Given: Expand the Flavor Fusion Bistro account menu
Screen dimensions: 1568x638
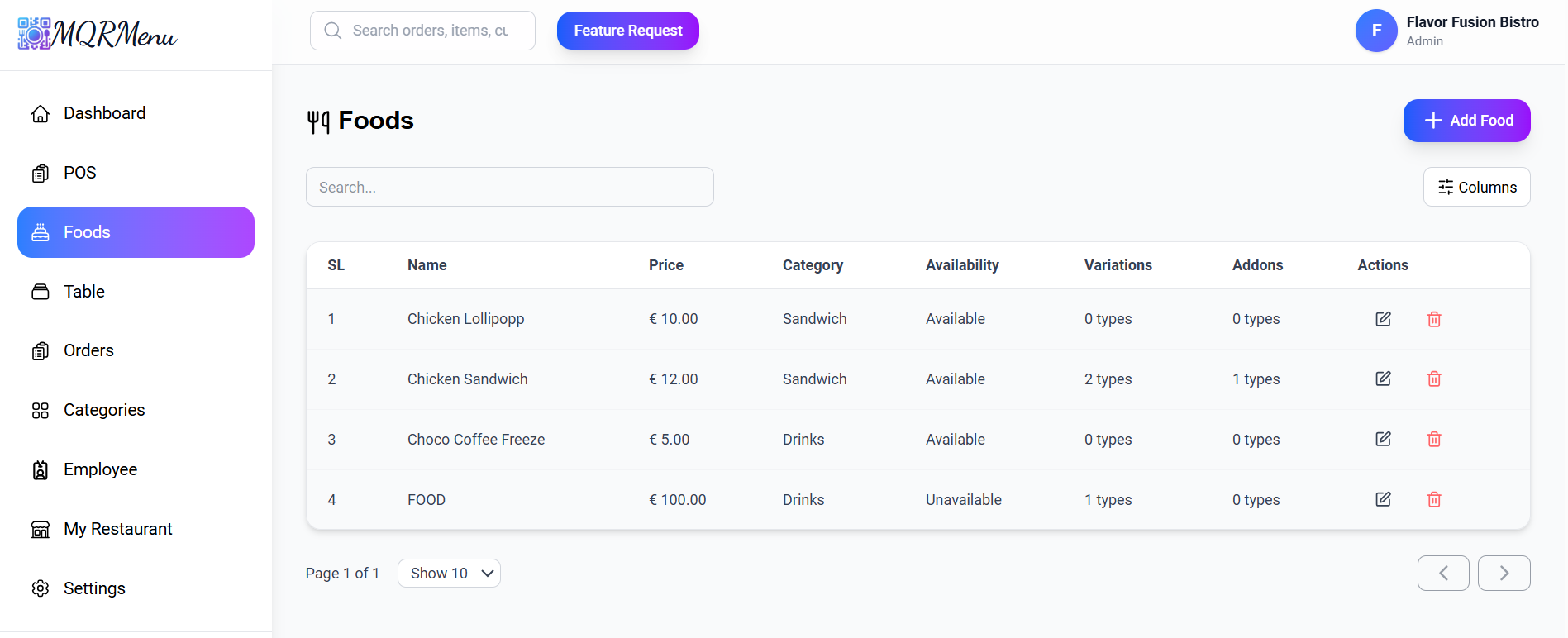Looking at the screenshot, I should click(x=1471, y=31).
